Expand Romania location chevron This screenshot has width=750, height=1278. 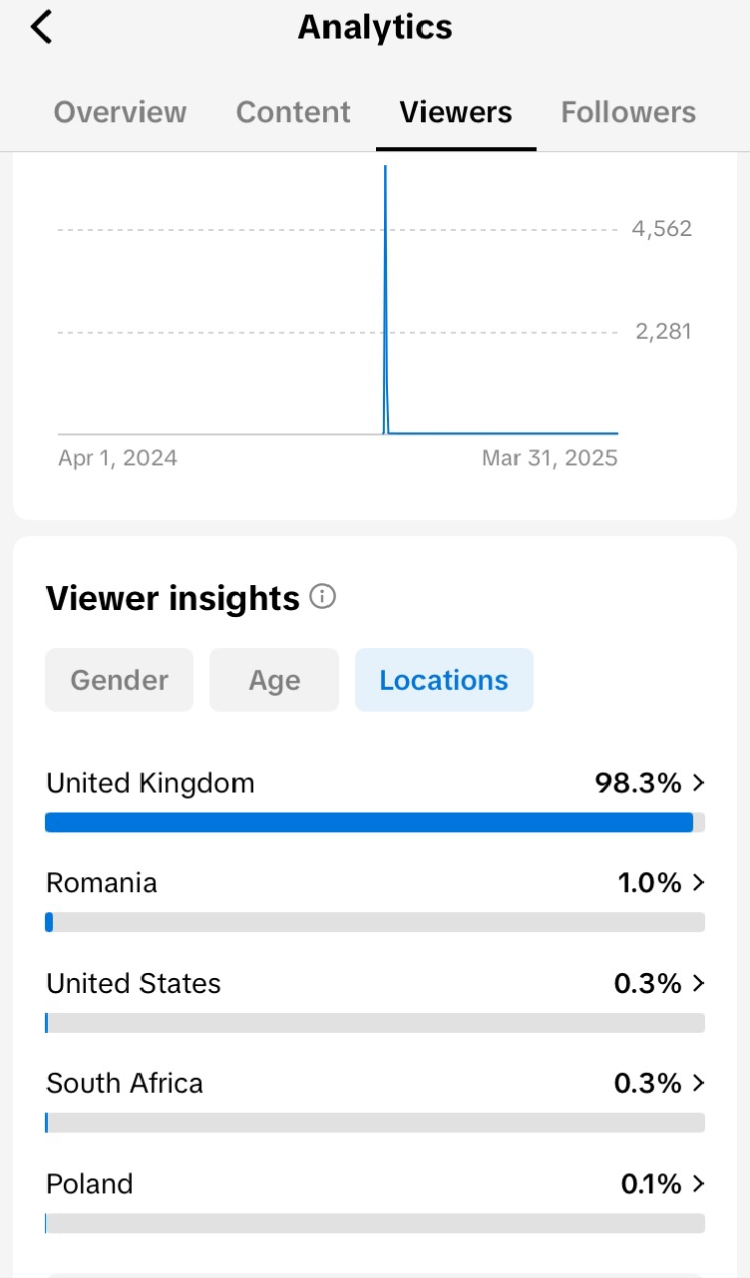698,883
